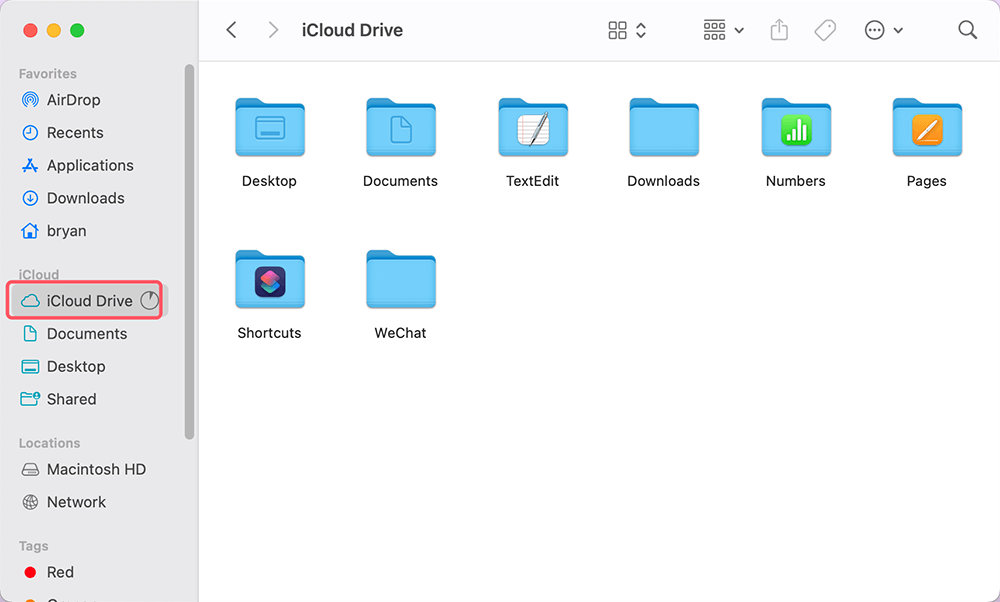Open AirDrop from the sidebar

coord(72,100)
